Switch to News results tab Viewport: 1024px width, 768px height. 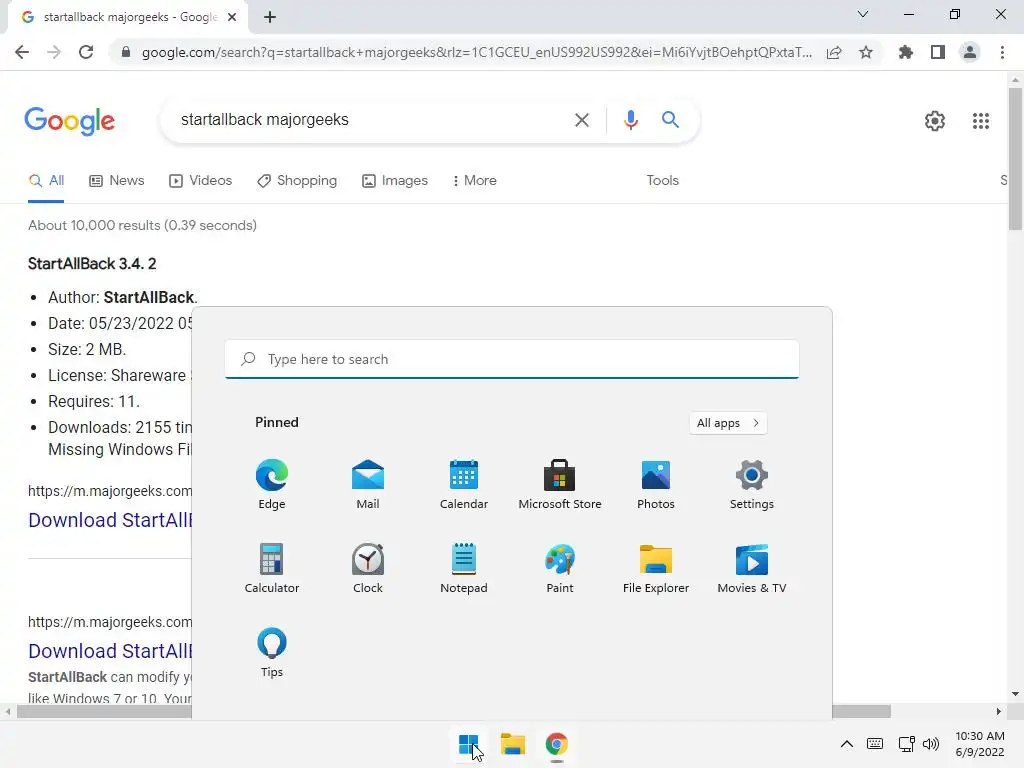117,181
